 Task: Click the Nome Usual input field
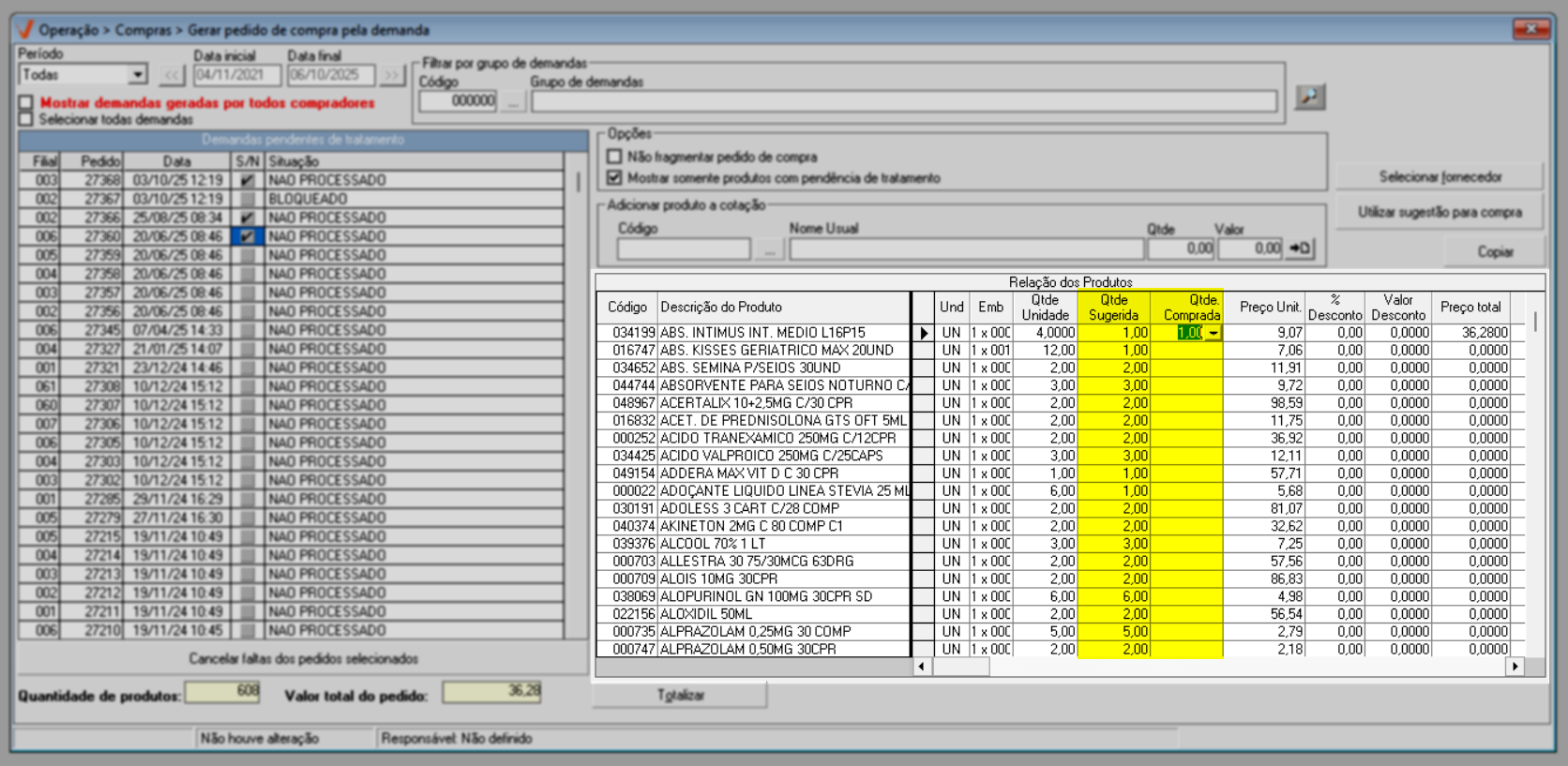[x=966, y=249]
